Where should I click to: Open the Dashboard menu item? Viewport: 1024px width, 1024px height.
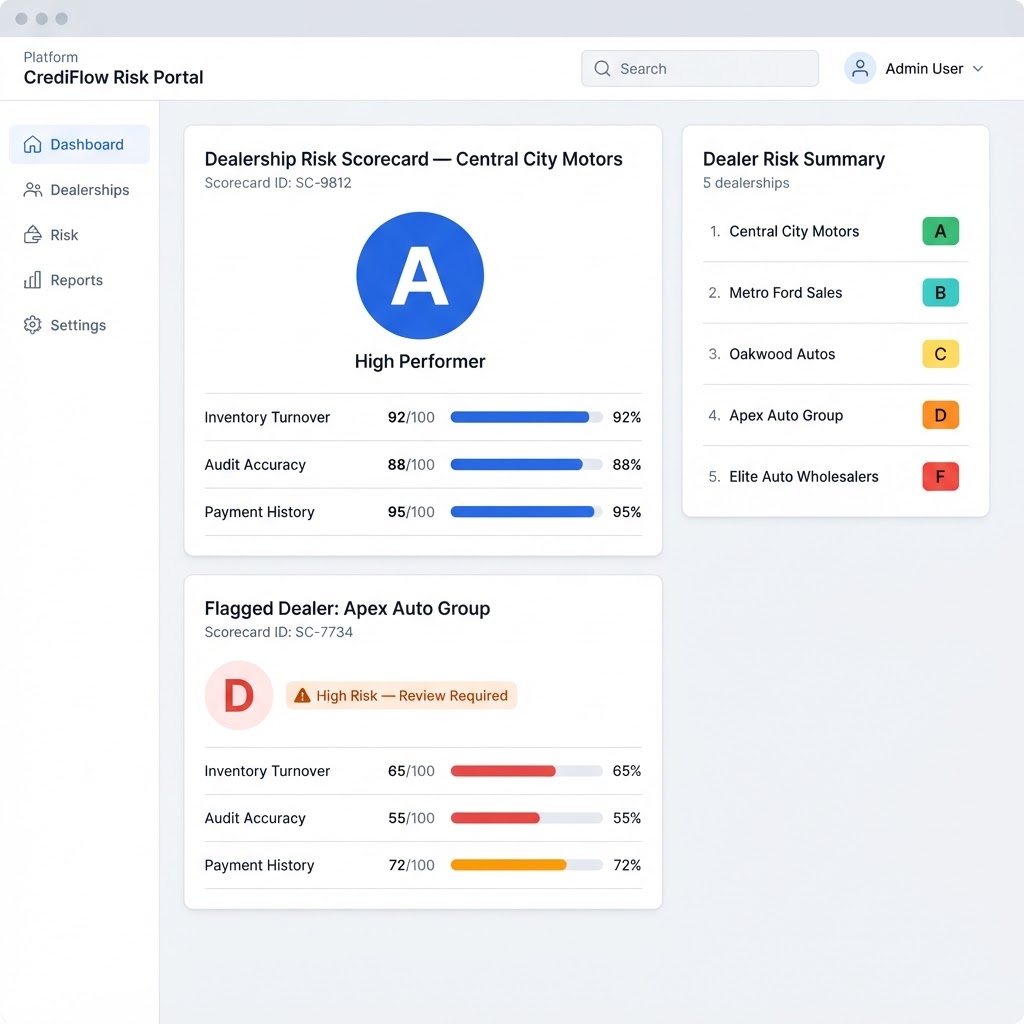coord(79,144)
